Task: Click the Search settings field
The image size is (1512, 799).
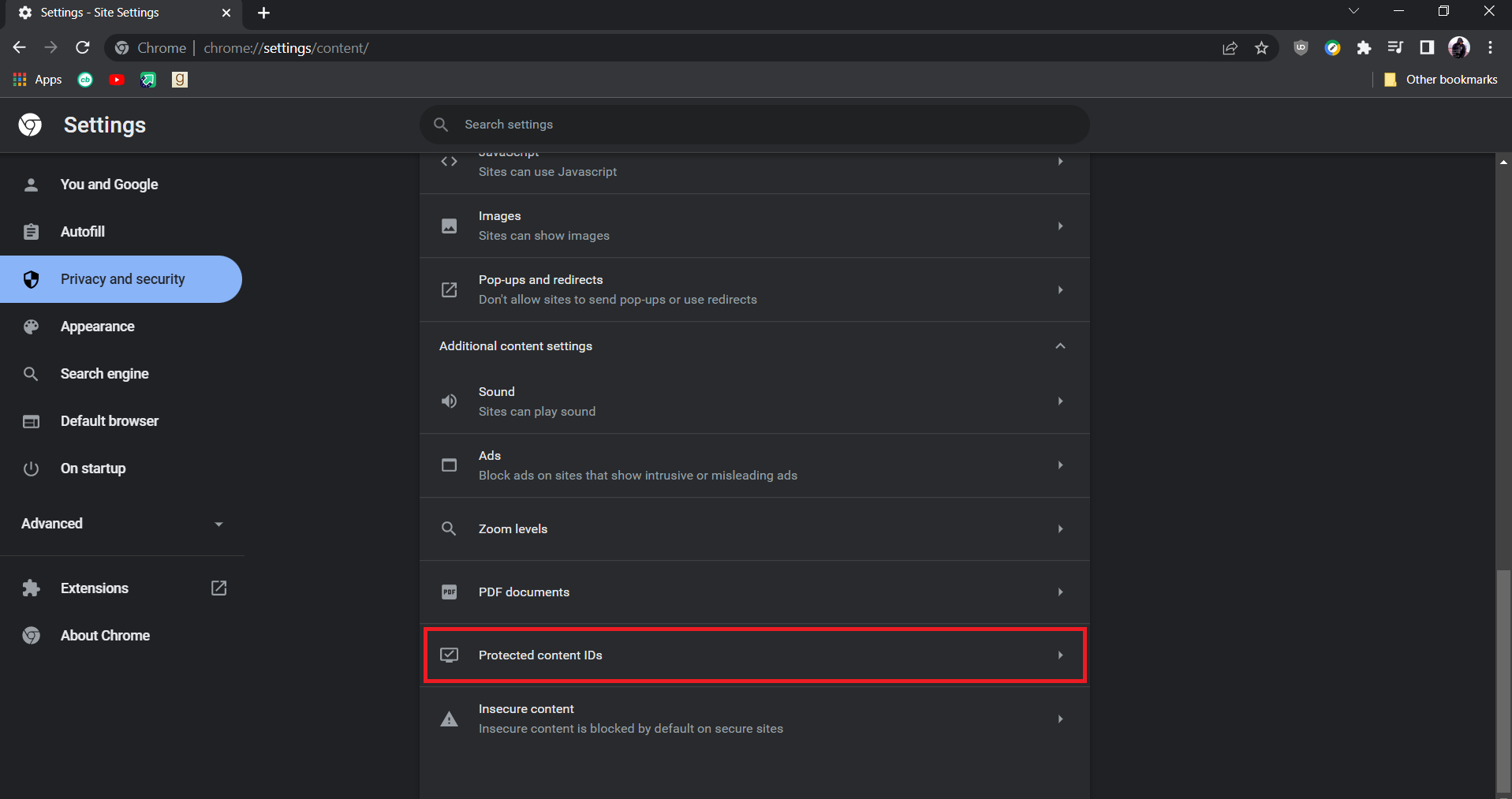Action: (x=755, y=125)
